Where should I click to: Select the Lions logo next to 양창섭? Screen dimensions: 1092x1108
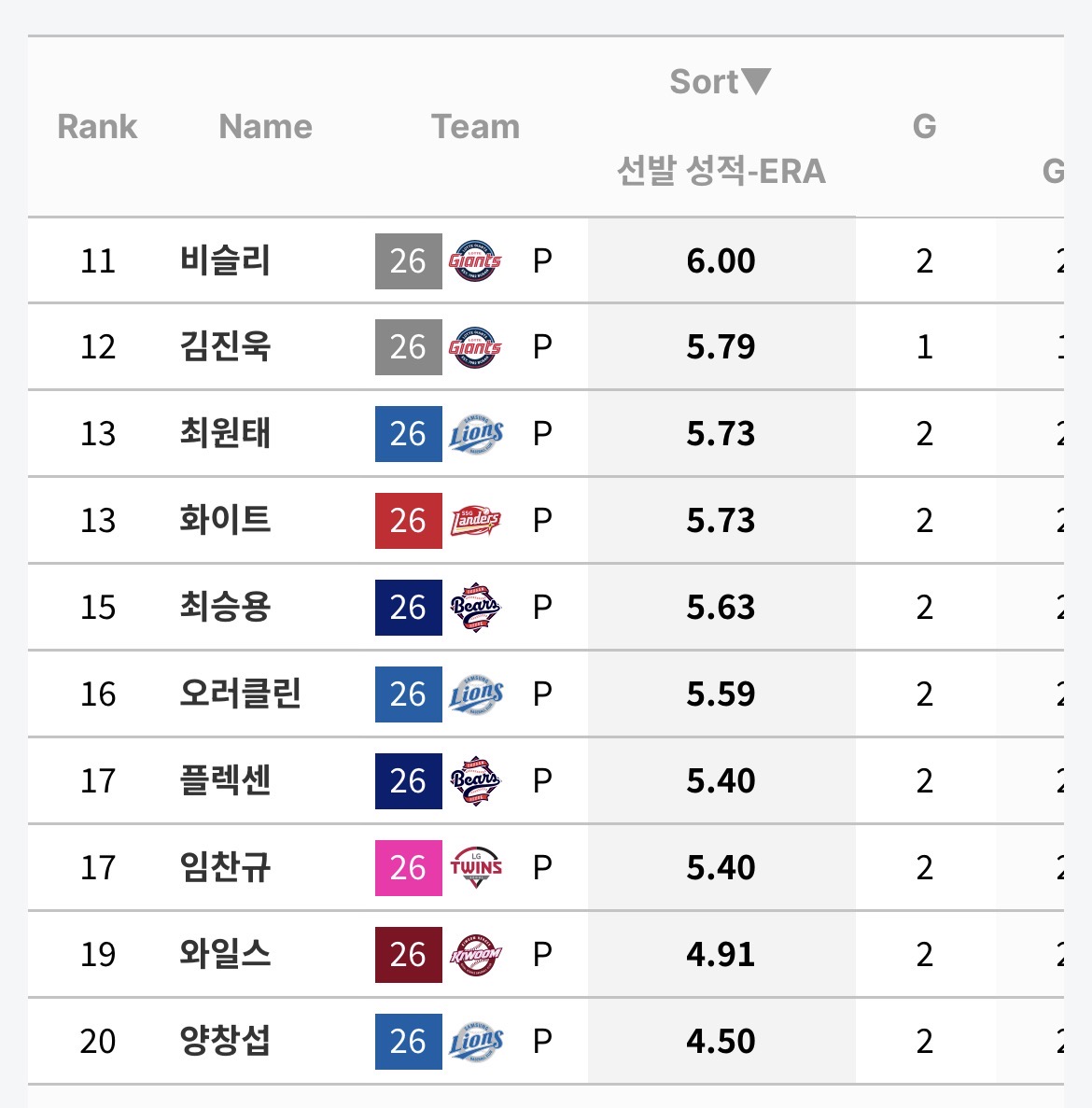click(475, 1042)
